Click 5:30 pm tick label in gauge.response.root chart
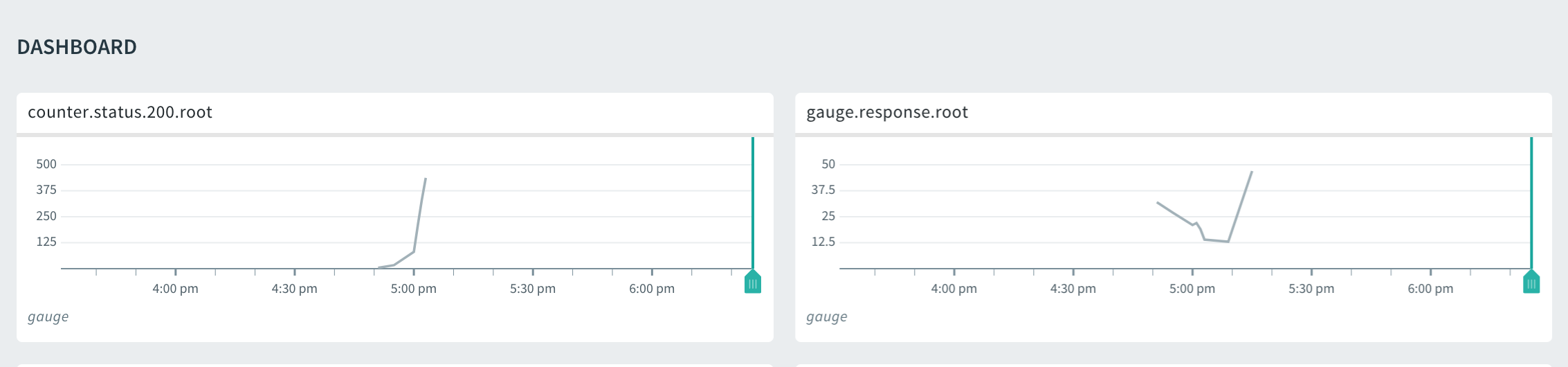This screenshot has height=367, width=1568. point(1311,289)
